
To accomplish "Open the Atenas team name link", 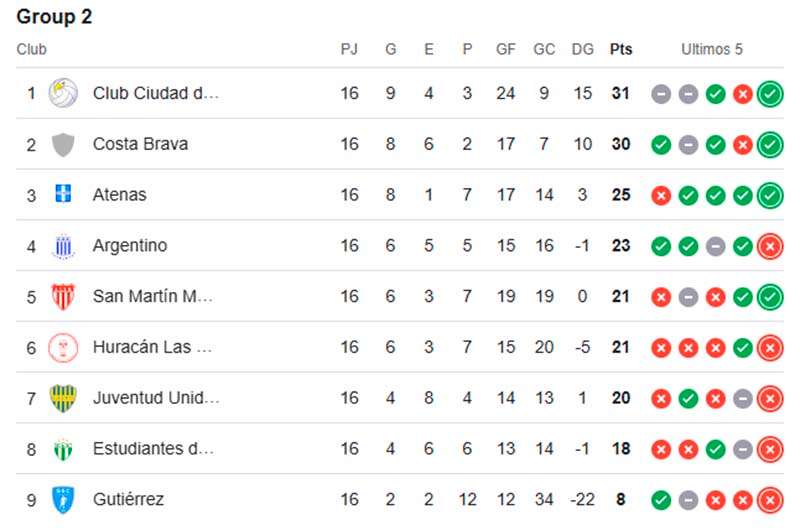I will (x=119, y=194).
